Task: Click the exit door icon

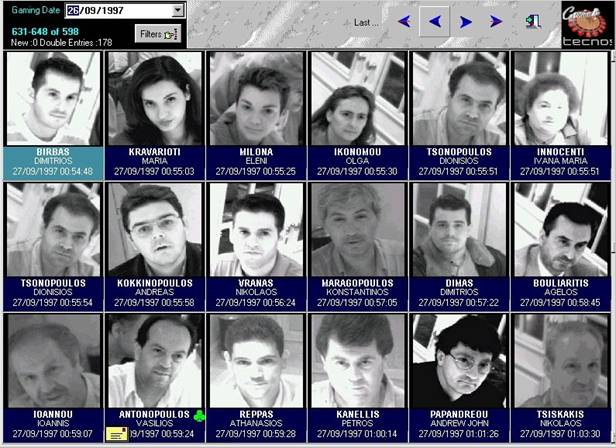Action: coord(533,21)
